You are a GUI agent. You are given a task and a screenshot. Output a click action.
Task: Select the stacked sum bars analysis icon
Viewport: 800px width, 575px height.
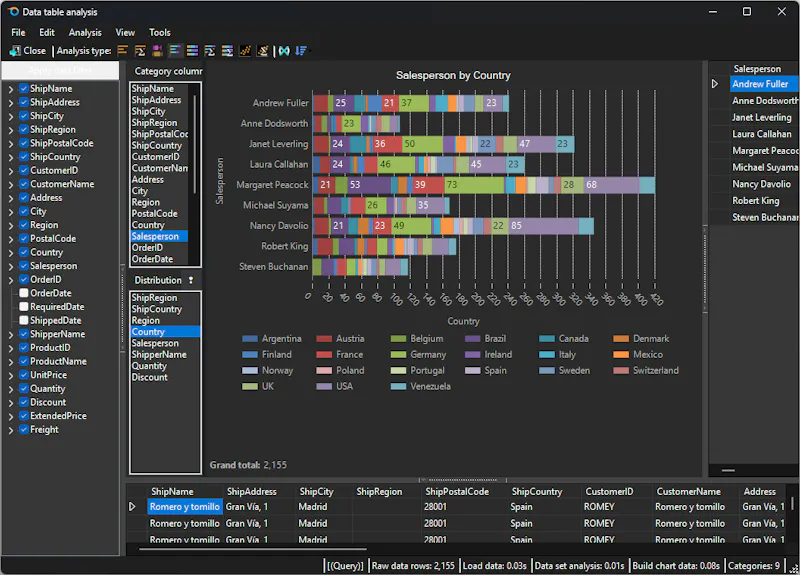tap(227, 51)
